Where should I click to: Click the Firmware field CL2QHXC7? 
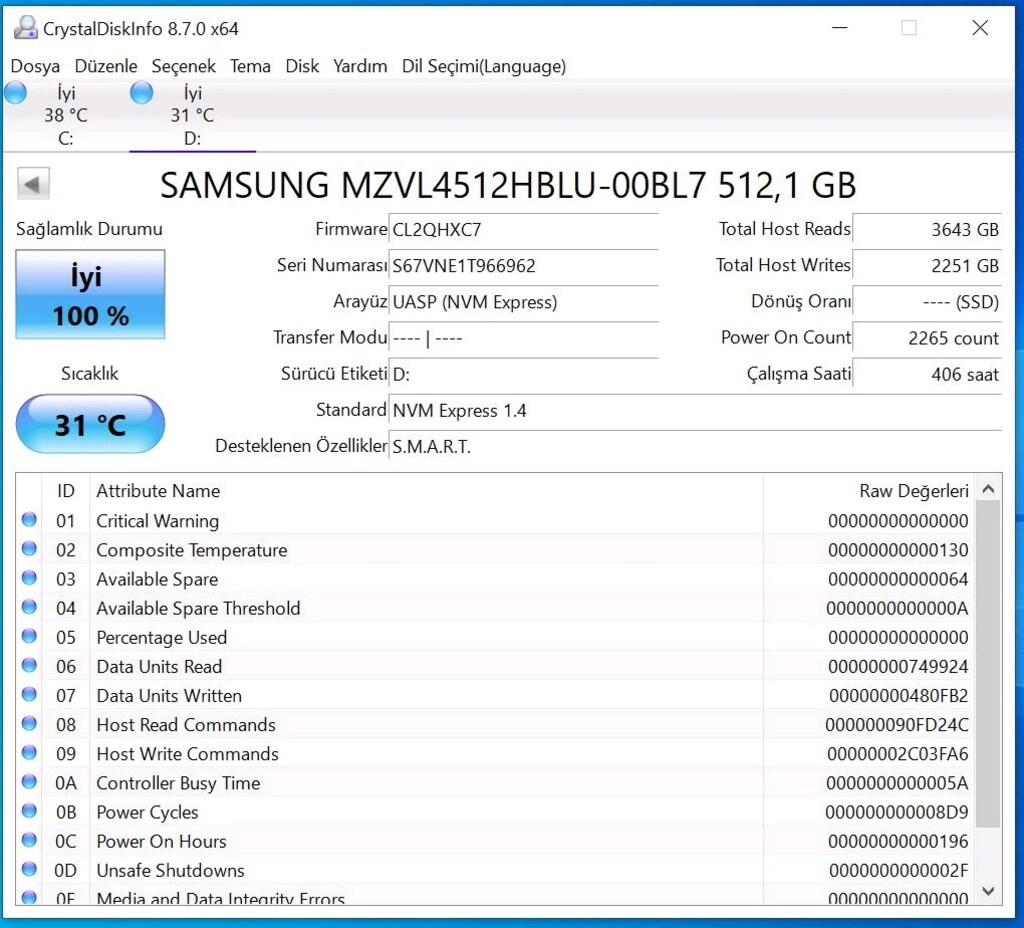click(x=523, y=230)
